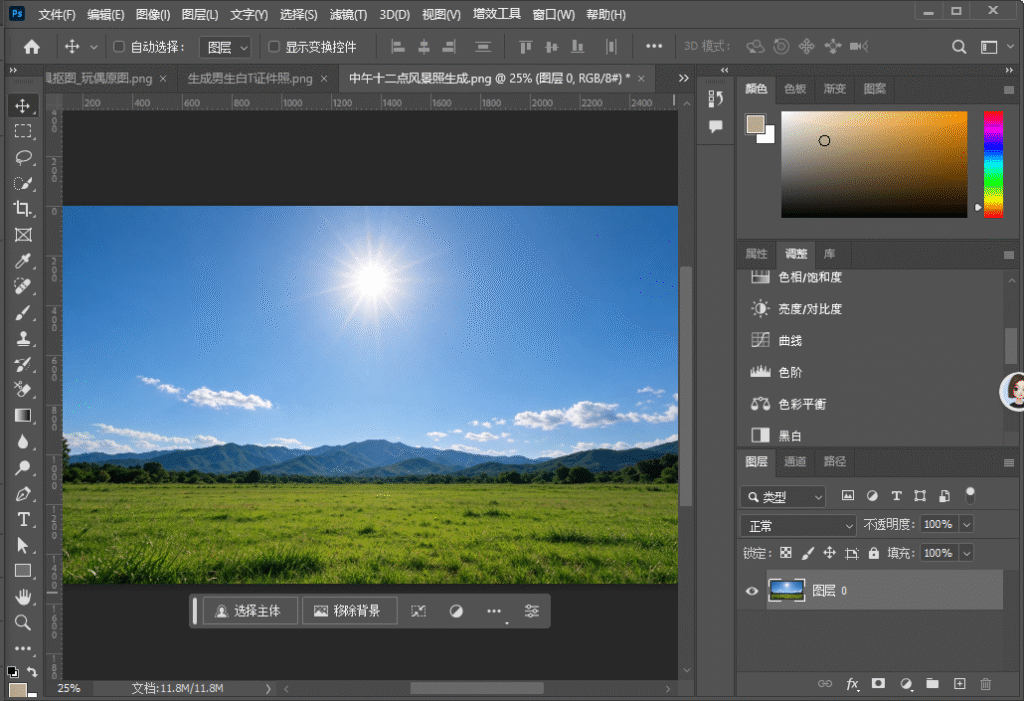Screen dimensions: 1024x701
Task: Toggle lock transparent pixels
Action: (x=786, y=553)
